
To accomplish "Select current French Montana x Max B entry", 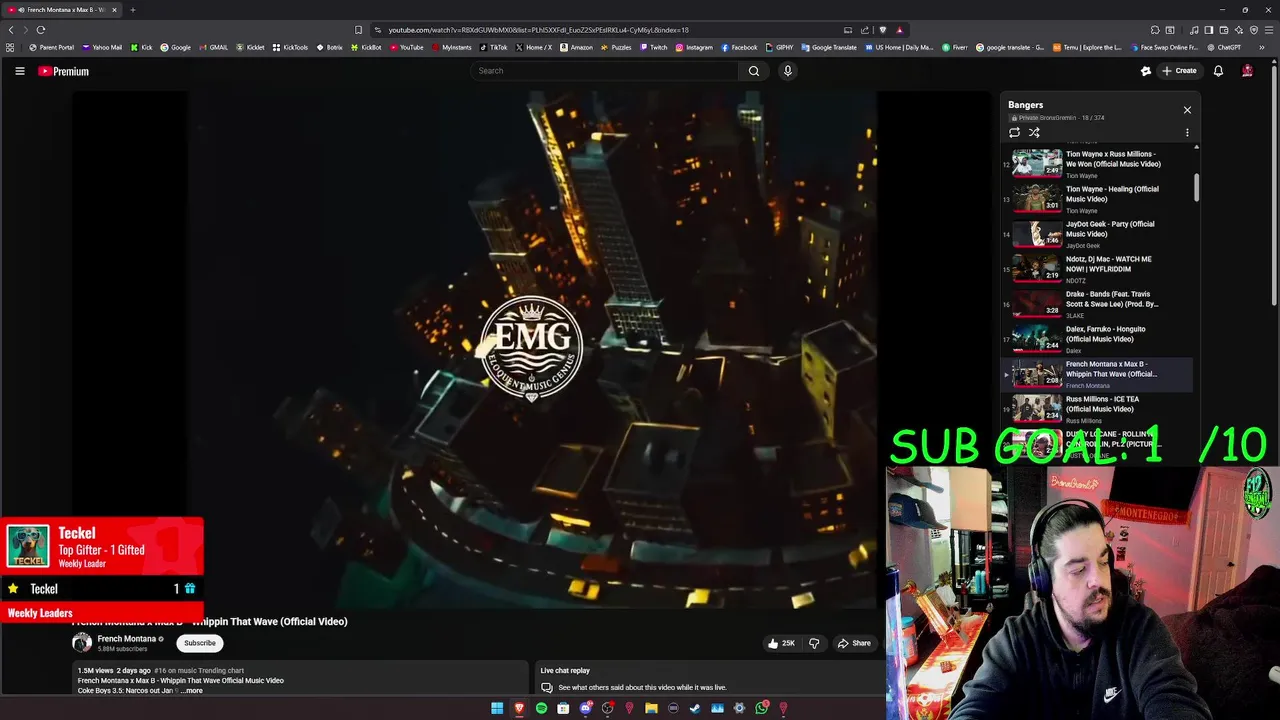I will point(1097,373).
